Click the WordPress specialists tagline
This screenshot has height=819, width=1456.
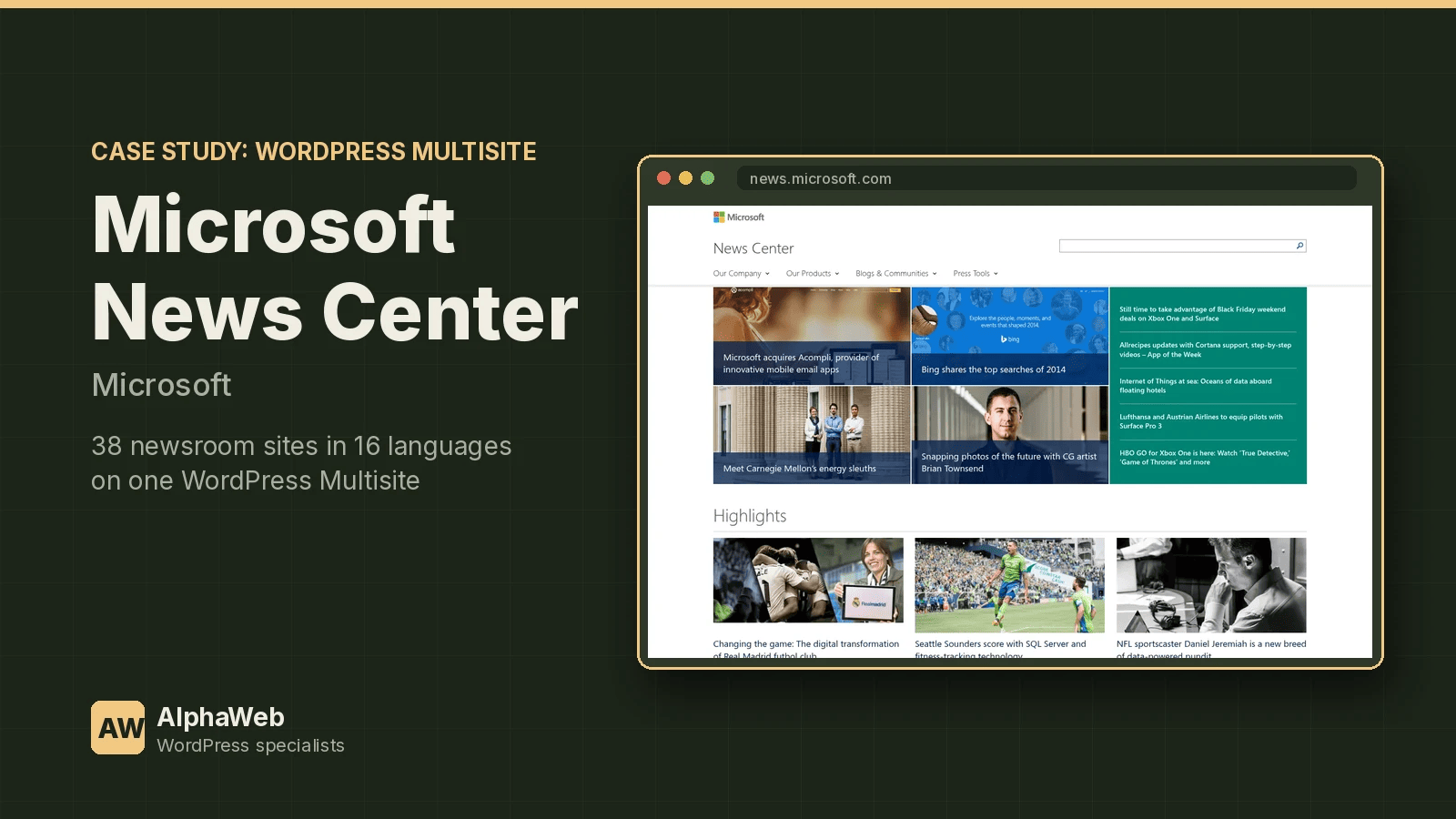(250, 745)
